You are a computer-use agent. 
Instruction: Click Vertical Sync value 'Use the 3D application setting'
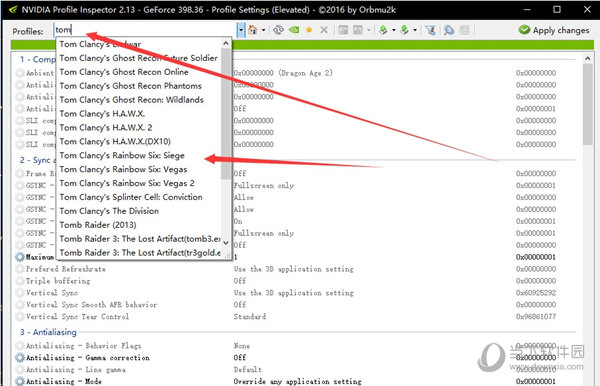click(293, 293)
